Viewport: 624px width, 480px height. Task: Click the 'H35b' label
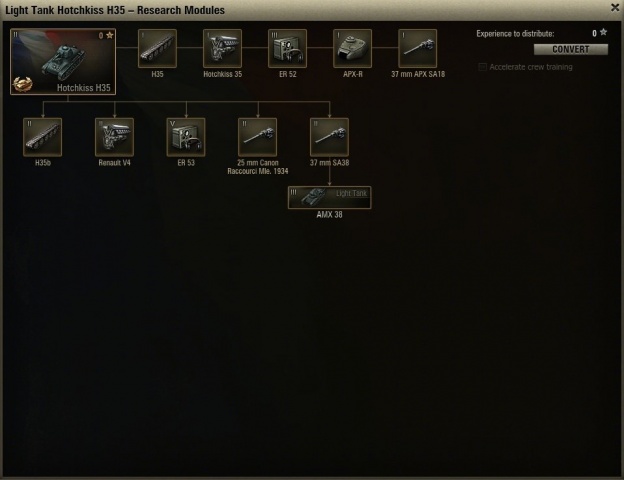(x=43, y=163)
